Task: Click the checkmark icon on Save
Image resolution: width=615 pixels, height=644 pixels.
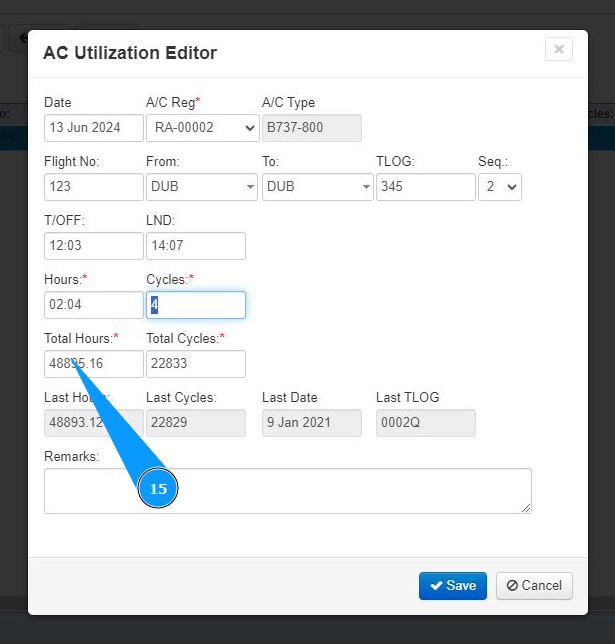Action: 436,586
